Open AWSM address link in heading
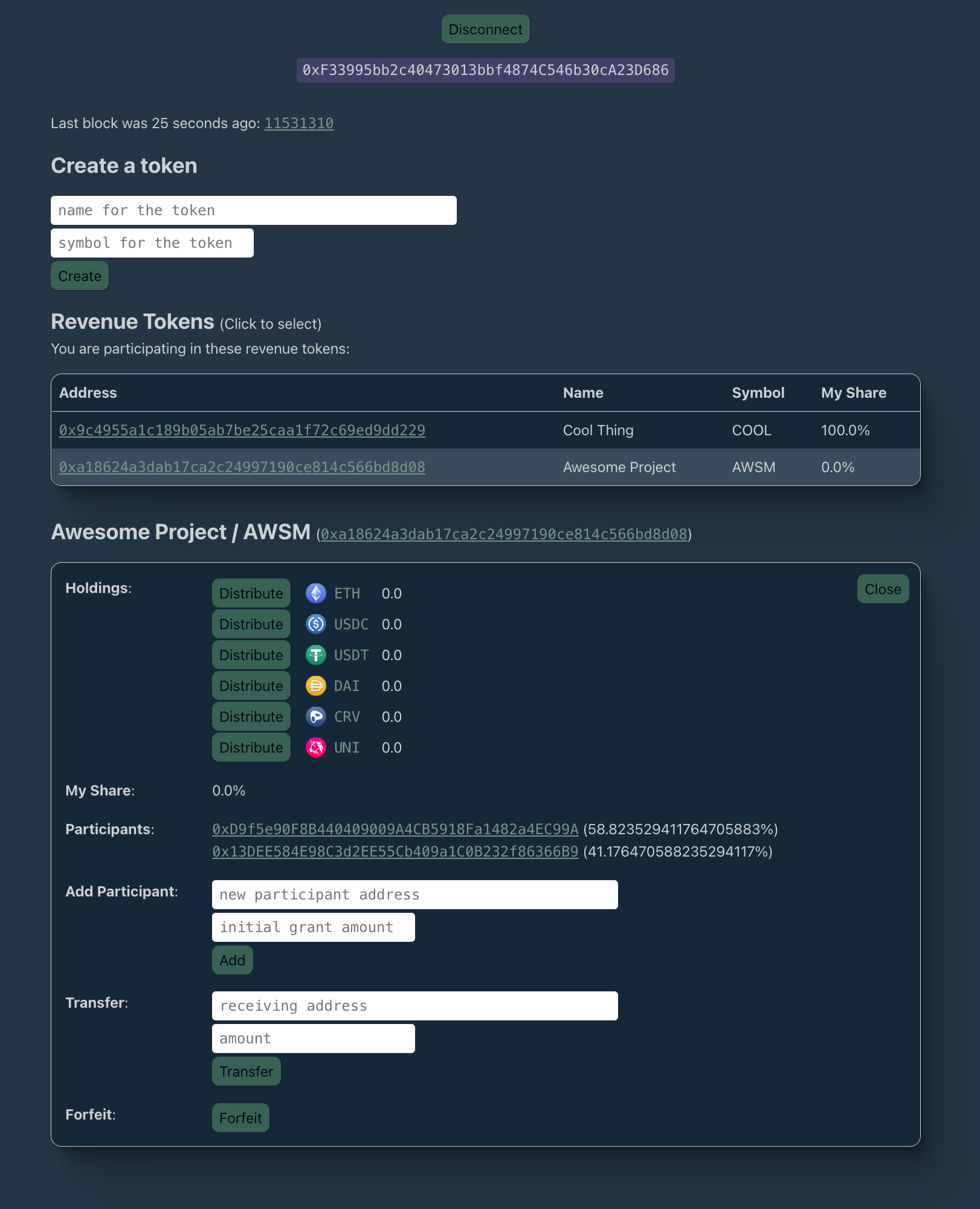The image size is (980, 1209). pyautogui.click(x=504, y=534)
